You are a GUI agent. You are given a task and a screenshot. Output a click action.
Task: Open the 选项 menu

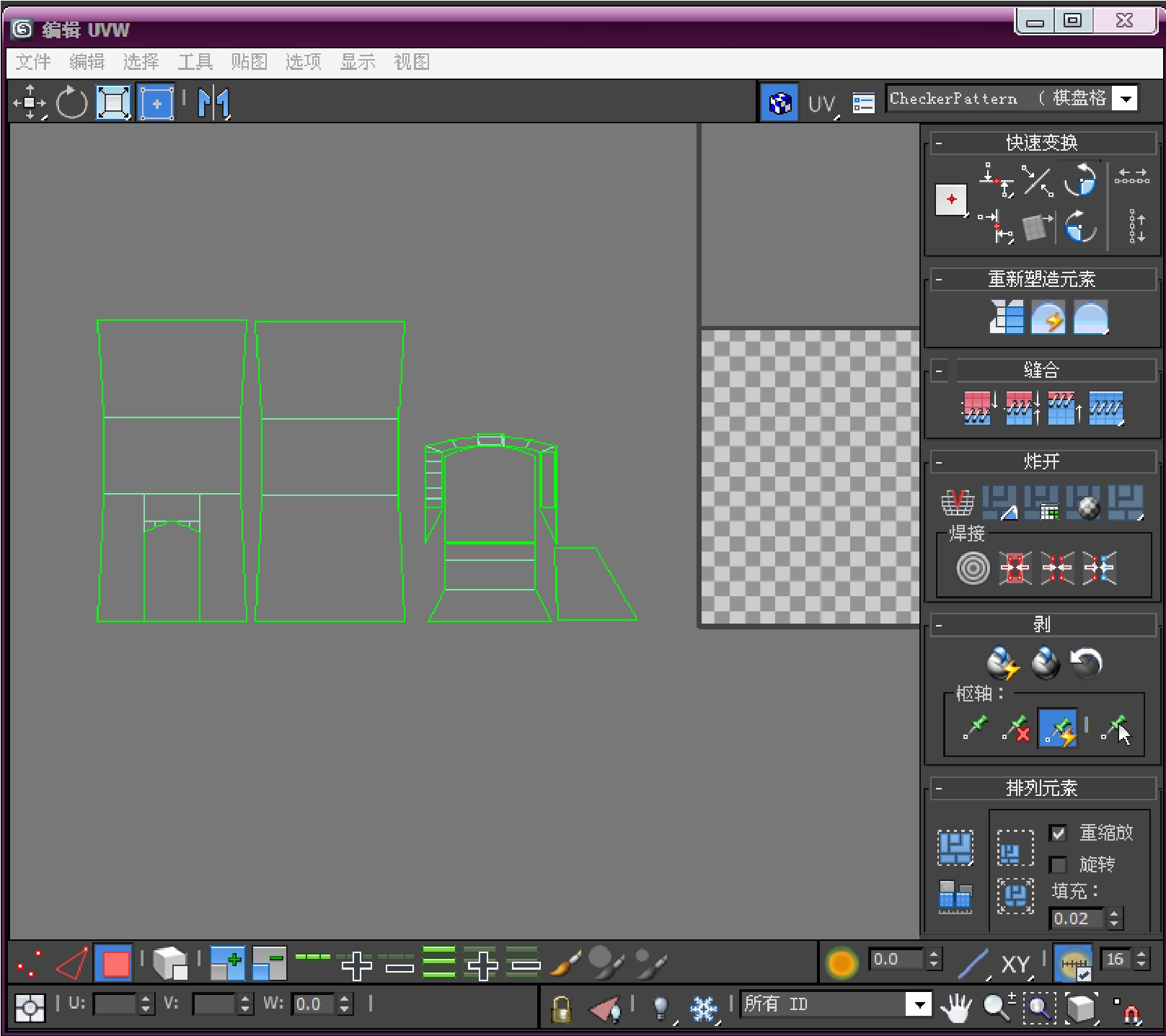(x=304, y=62)
